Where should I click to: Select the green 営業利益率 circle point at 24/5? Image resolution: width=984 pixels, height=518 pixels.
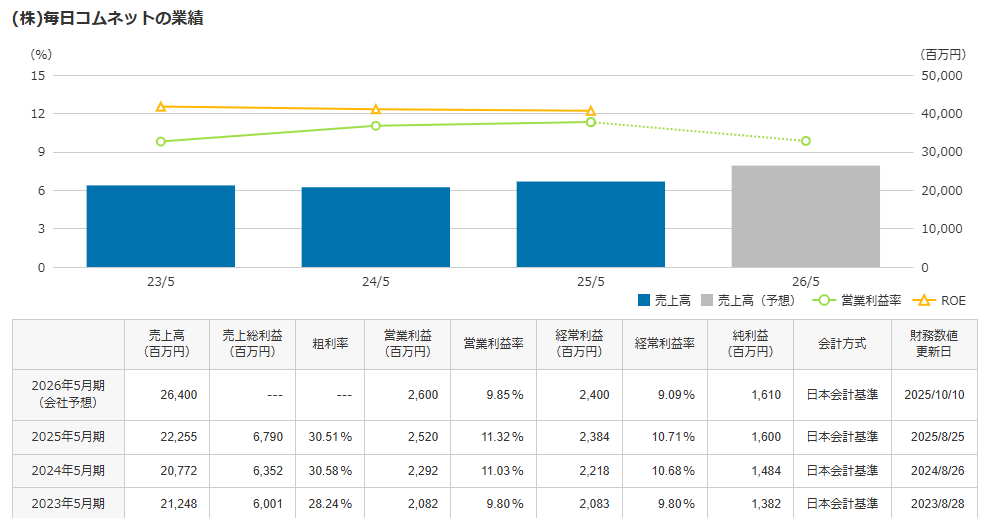[376, 126]
